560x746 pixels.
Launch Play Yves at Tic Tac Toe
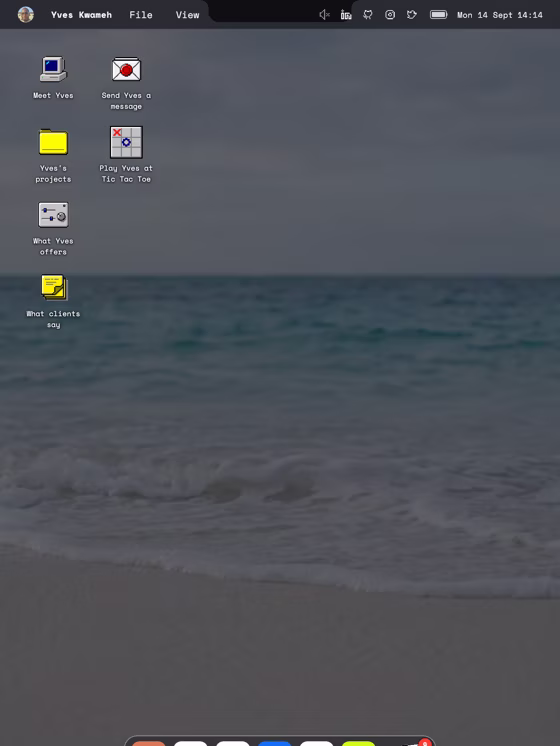click(x=126, y=142)
